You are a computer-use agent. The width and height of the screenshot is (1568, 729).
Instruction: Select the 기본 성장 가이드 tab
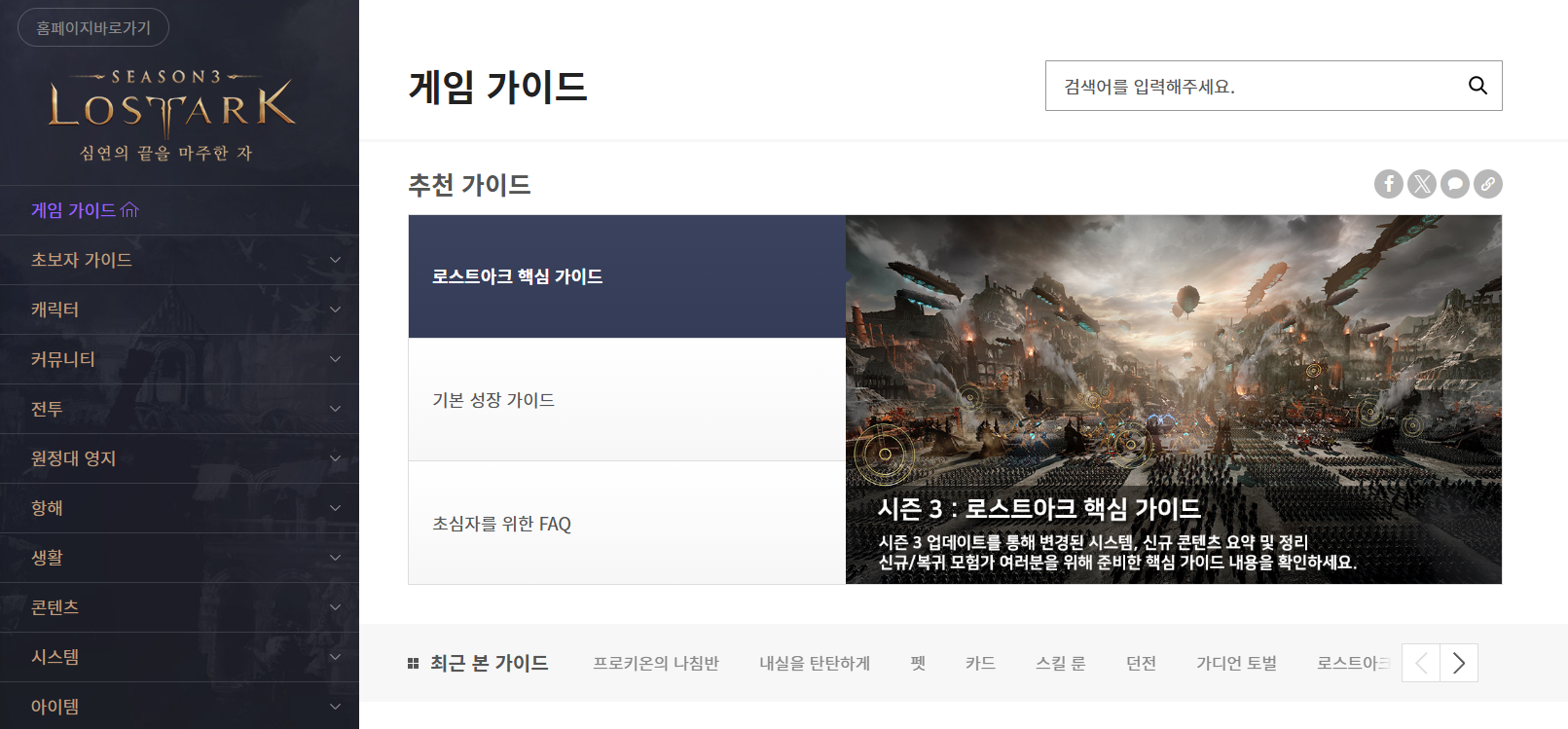click(x=627, y=400)
